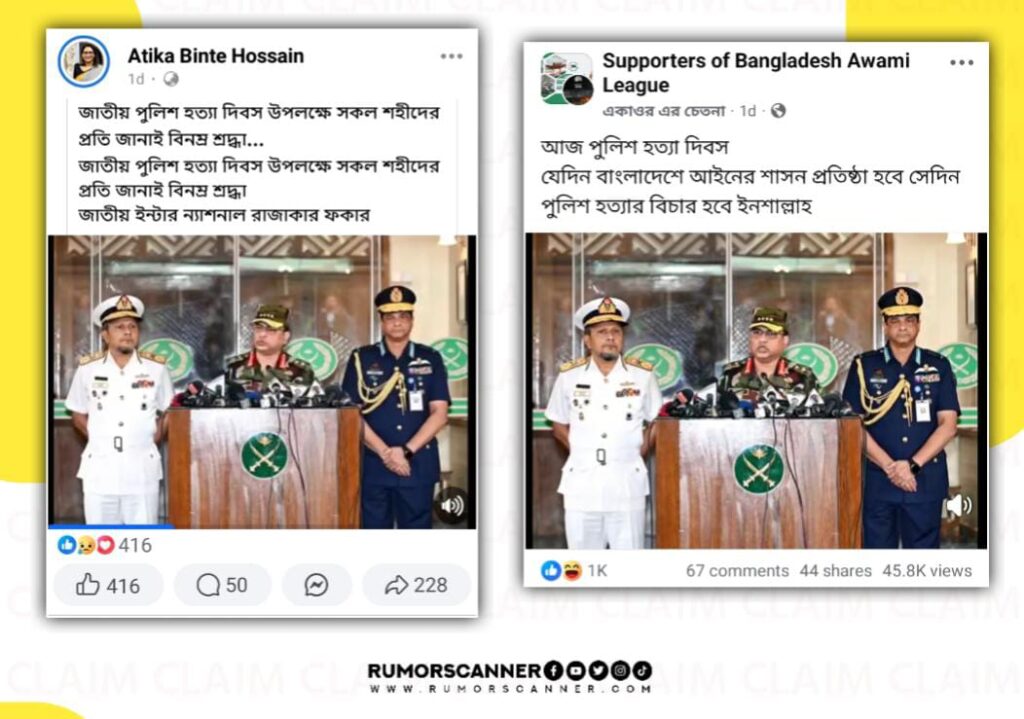Open the 44 shares link
The image size is (1024, 719).
(835, 571)
